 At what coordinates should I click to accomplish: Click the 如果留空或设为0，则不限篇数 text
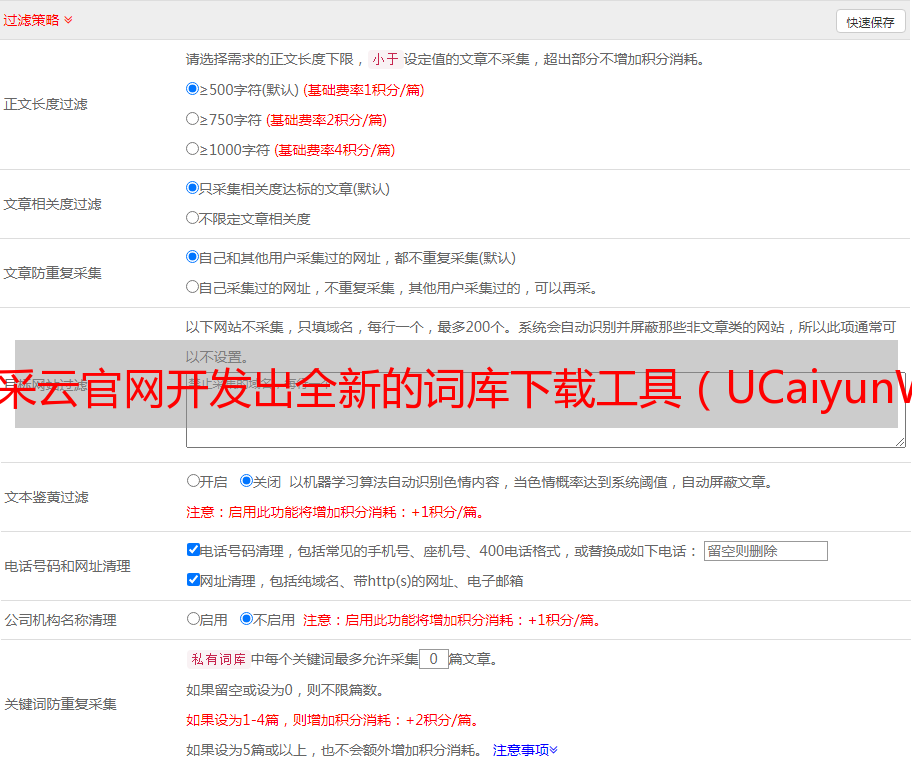(x=285, y=690)
